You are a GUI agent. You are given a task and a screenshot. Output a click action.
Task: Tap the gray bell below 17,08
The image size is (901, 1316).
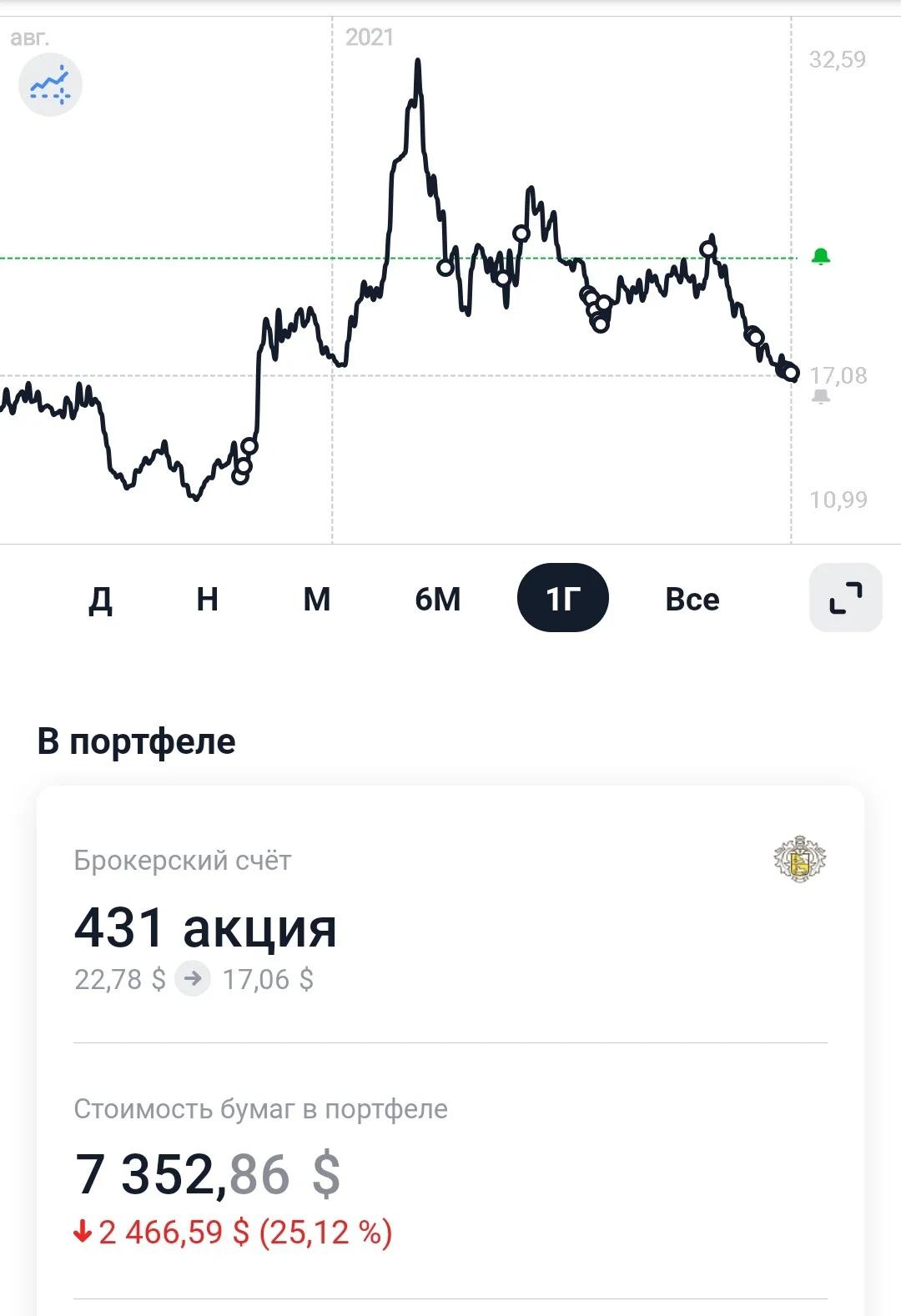[x=821, y=396]
